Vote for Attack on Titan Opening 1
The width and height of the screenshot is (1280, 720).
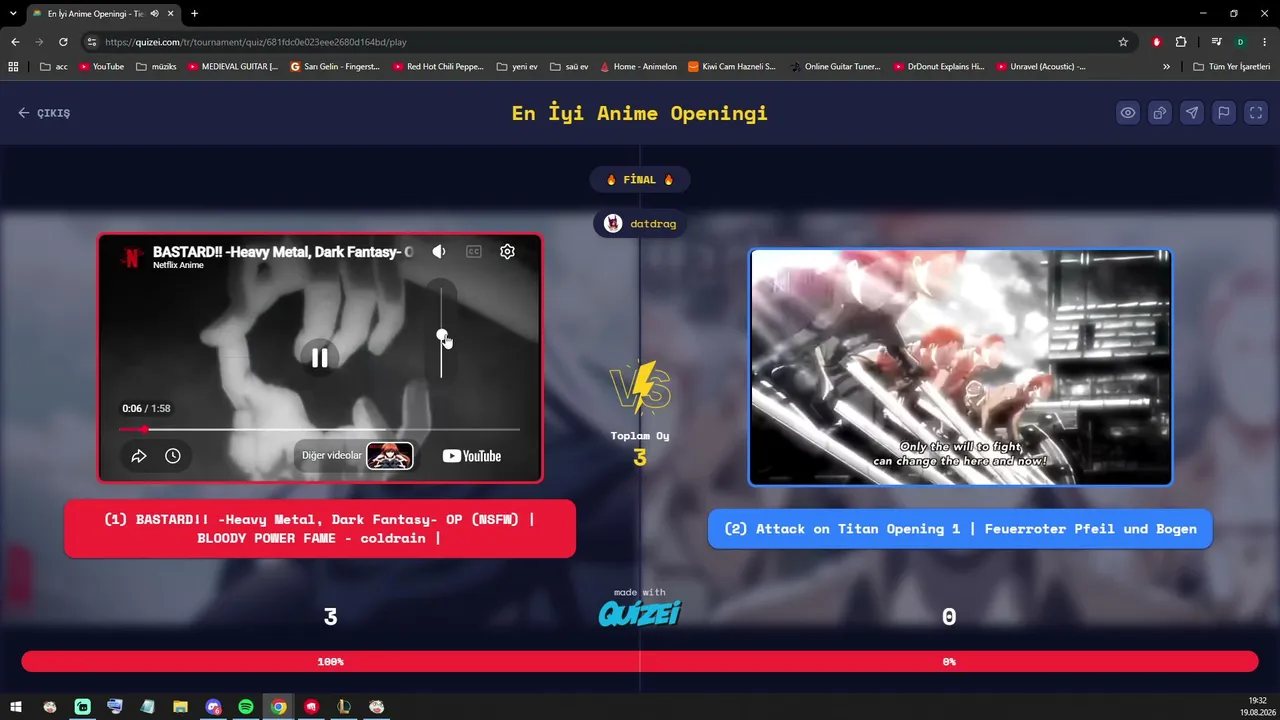[960, 529]
